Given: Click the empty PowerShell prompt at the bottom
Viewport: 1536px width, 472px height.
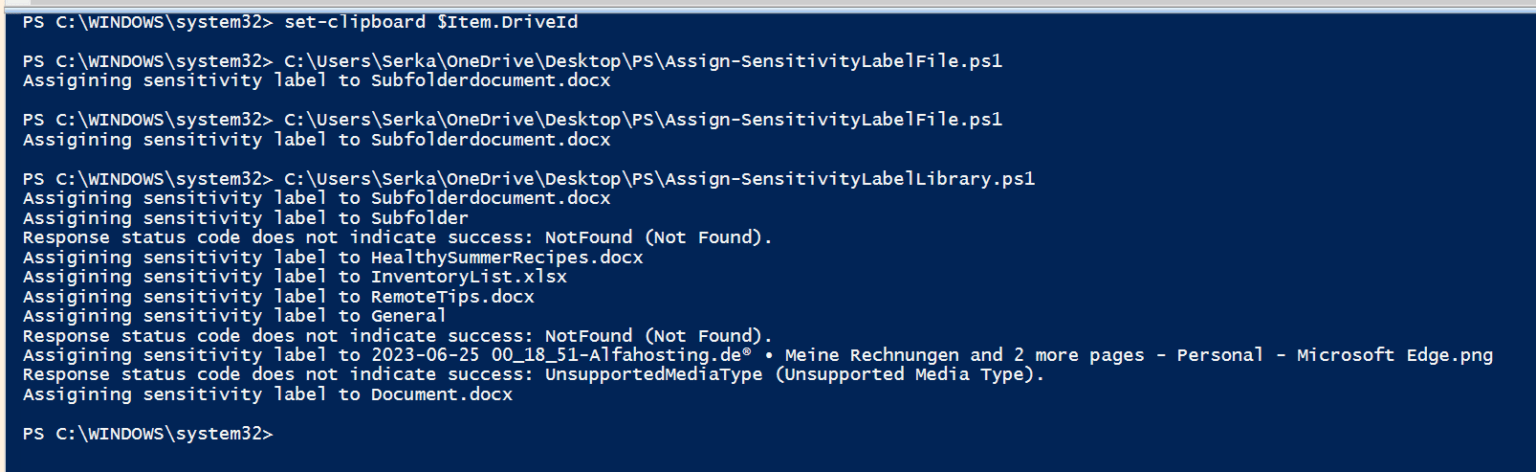Looking at the screenshot, I should [147, 434].
